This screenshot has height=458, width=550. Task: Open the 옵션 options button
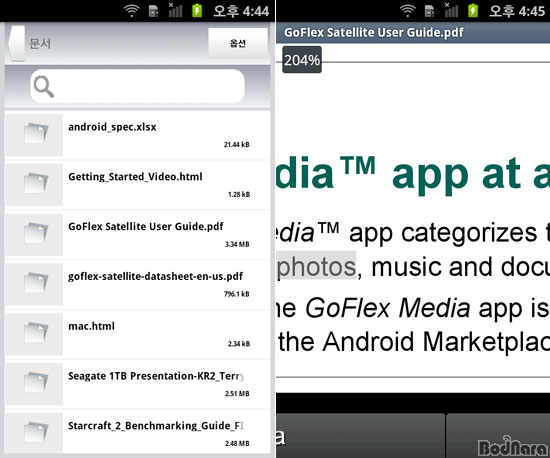point(238,43)
